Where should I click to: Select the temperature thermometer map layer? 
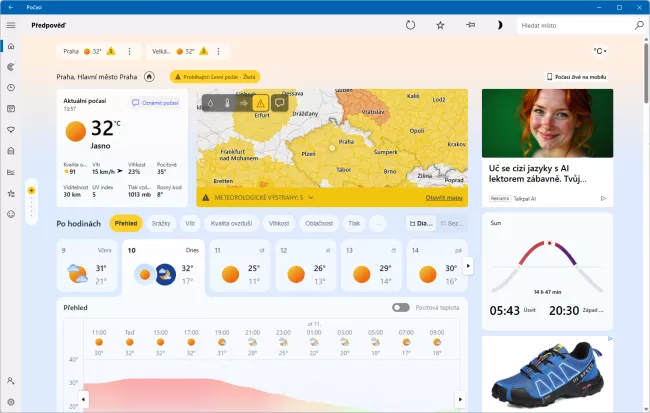pos(227,103)
